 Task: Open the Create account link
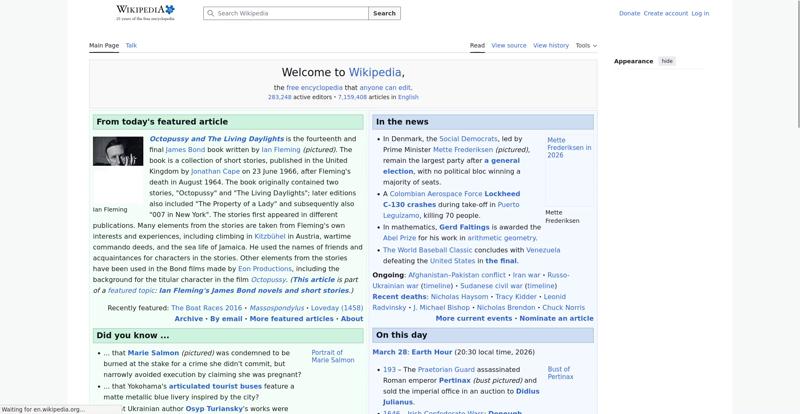click(665, 14)
